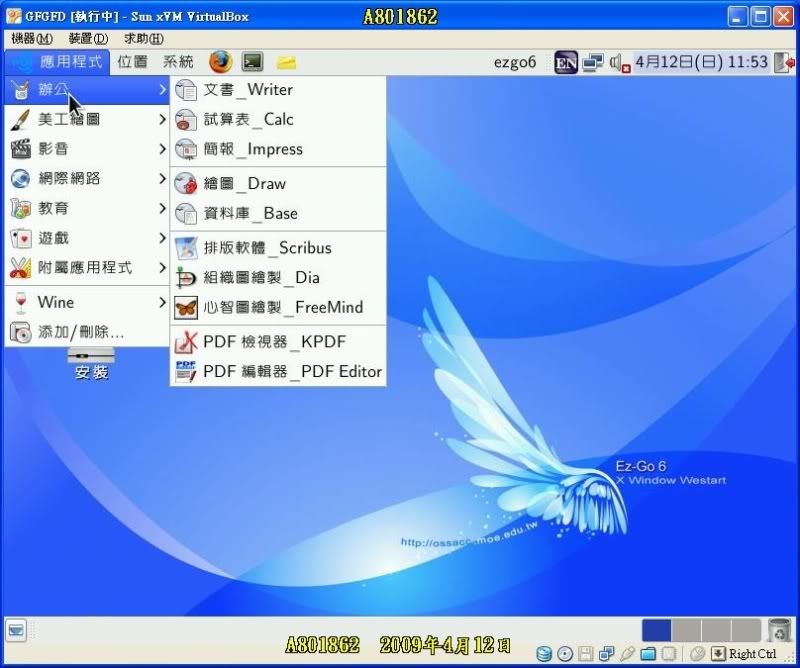
Task: Launch 排版軟體_Scribus
Action: tap(278, 248)
